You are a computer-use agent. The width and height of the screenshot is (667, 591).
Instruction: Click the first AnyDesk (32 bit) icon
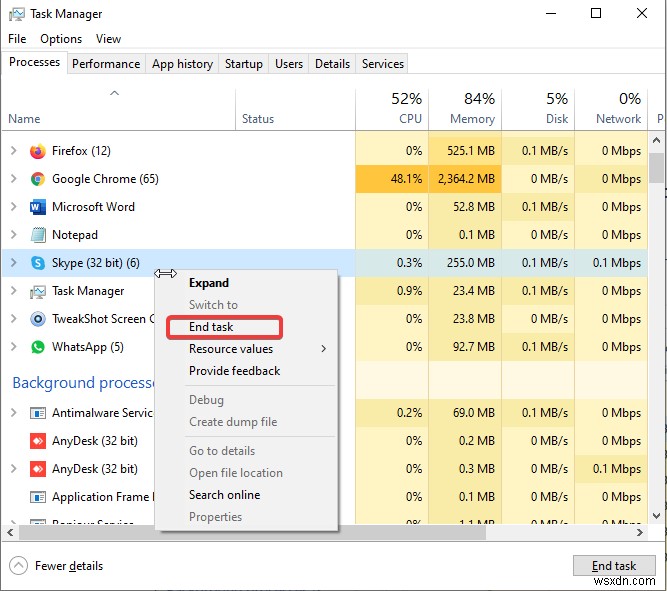pyautogui.click(x=37, y=441)
